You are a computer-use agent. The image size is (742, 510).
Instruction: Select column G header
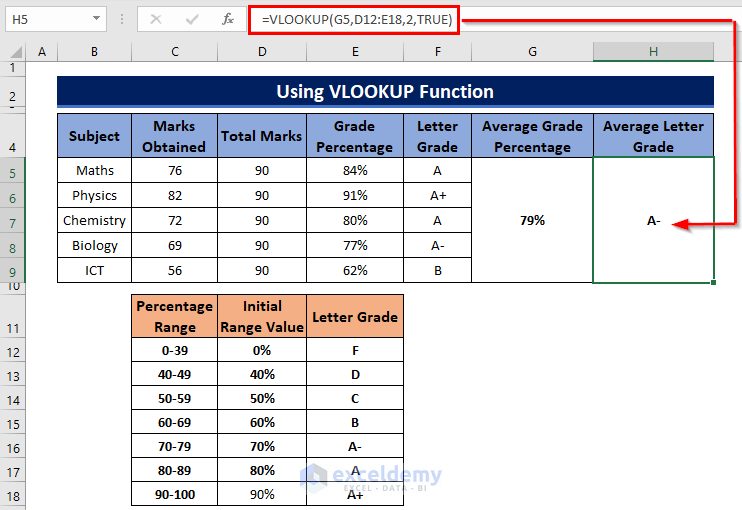click(532, 52)
